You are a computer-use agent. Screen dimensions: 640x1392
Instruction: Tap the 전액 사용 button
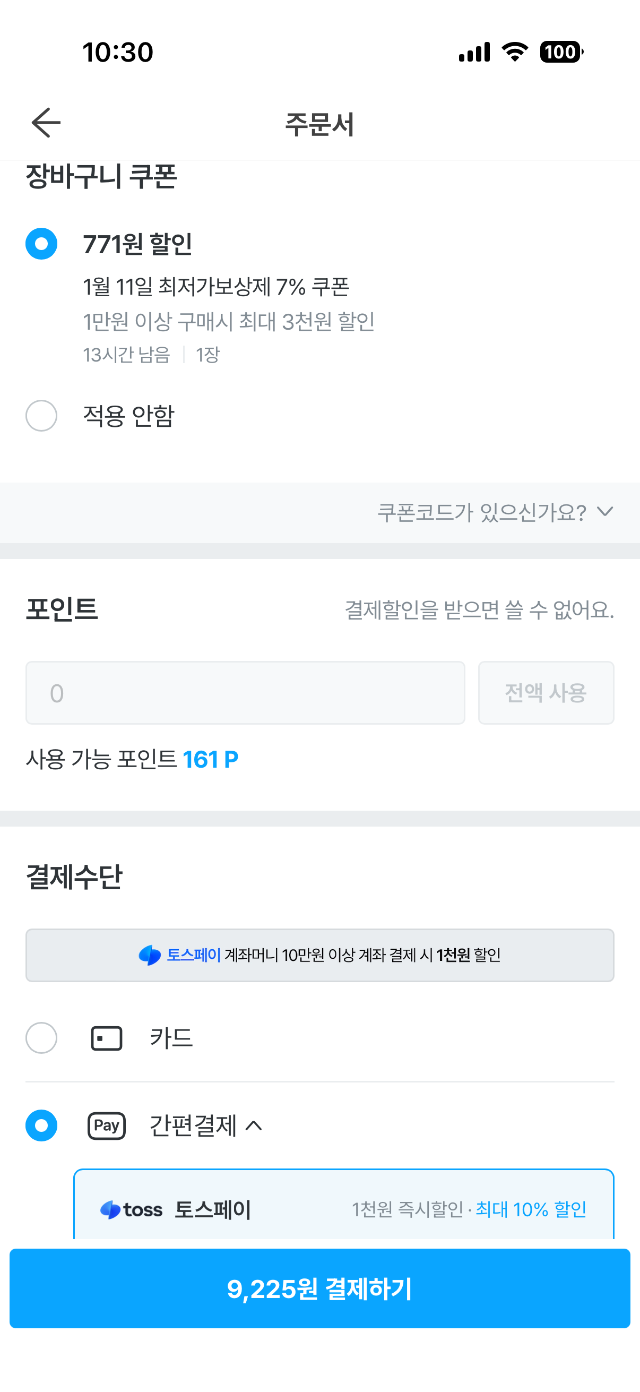tap(546, 693)
